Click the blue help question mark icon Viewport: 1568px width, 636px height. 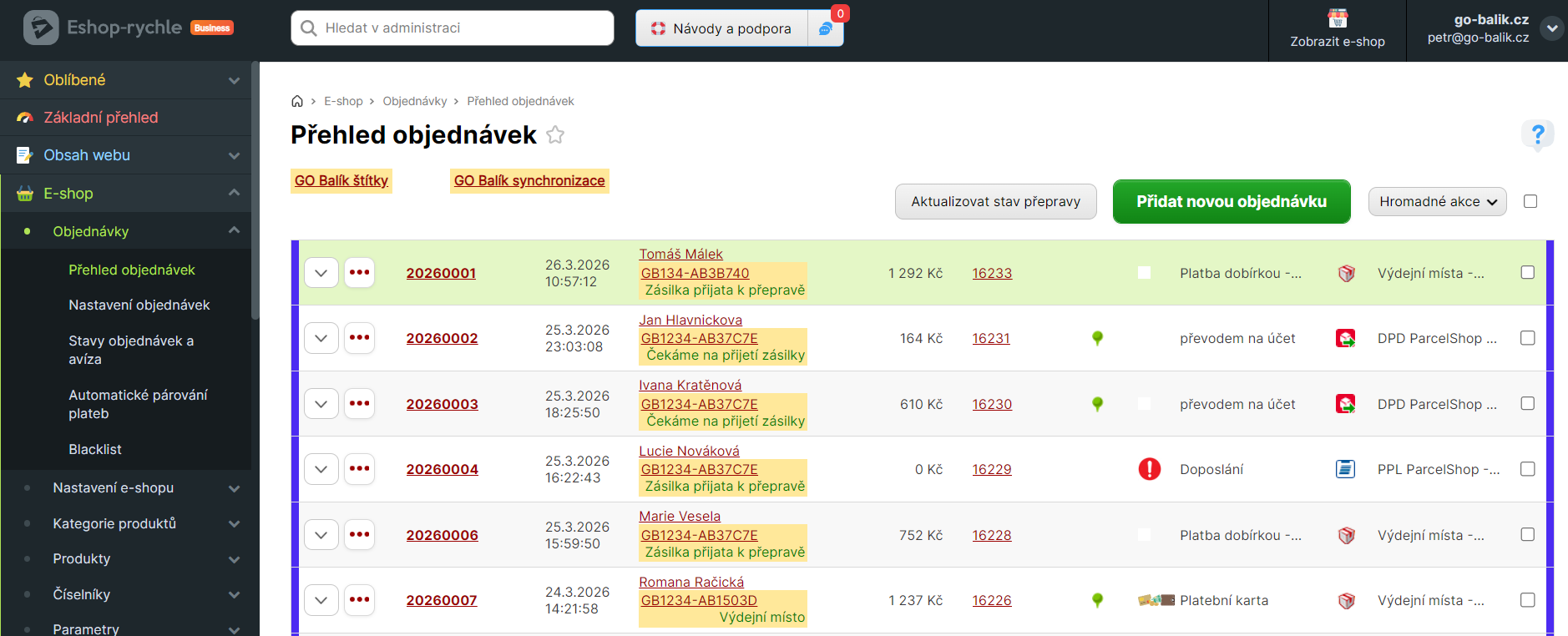pyautogui.click(x=1537, y=134)
